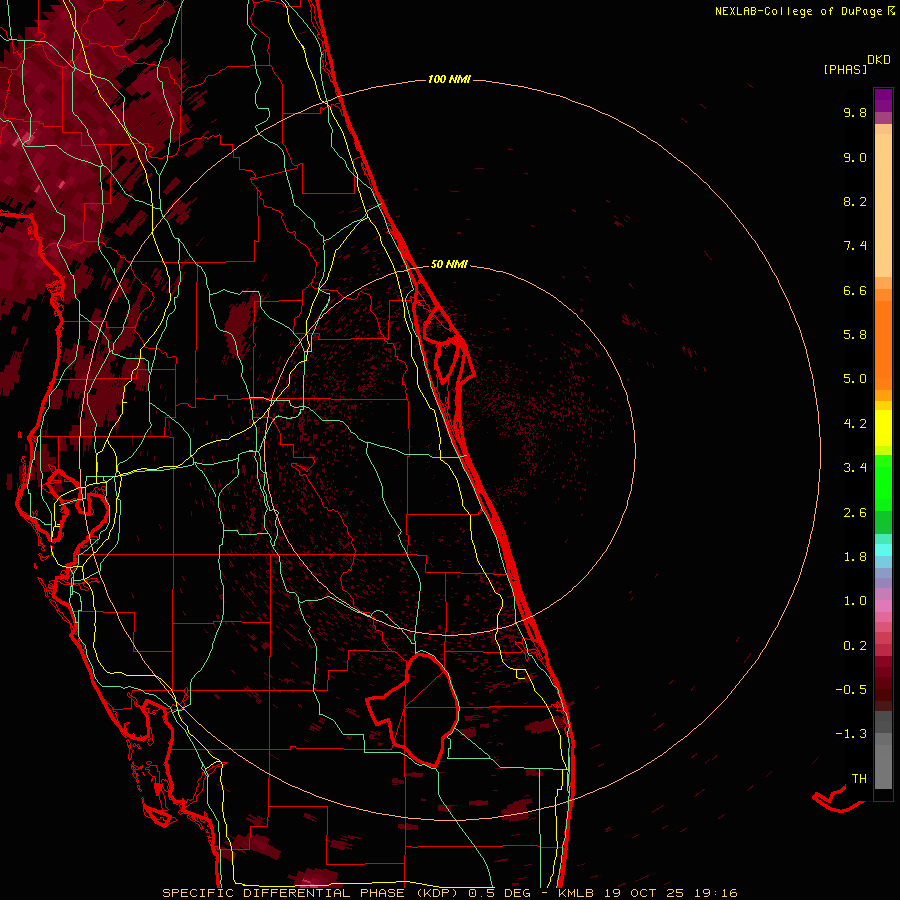Click the bright green segment of the color bar
This screenshot has height=900, width=900.
pyautogui.click(x=883, y=482)
